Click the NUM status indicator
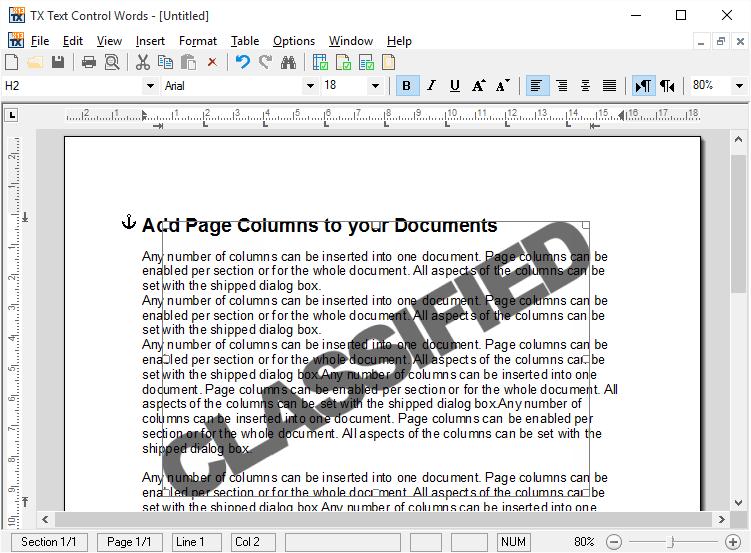The width and height of the screenshot is (751, 553). 513,542
